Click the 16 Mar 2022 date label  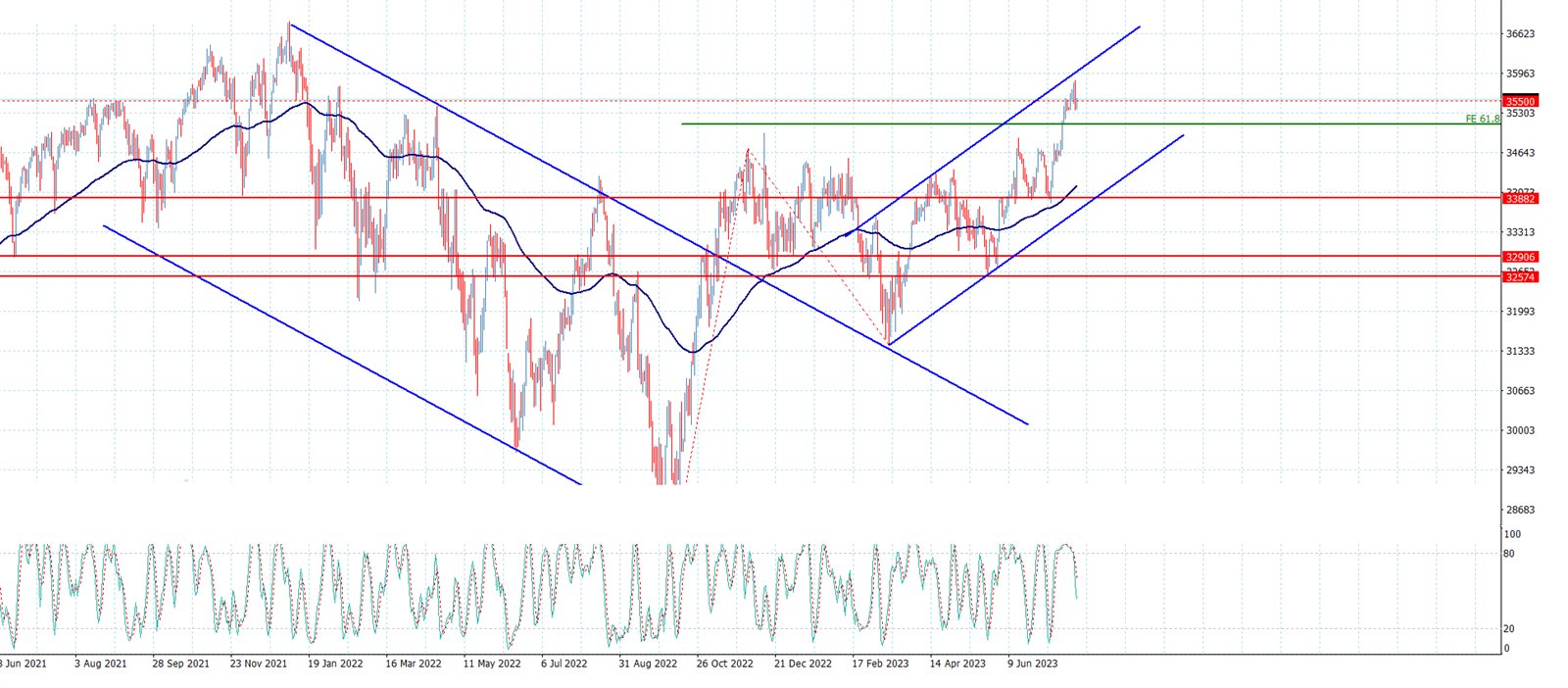point(413,663)
